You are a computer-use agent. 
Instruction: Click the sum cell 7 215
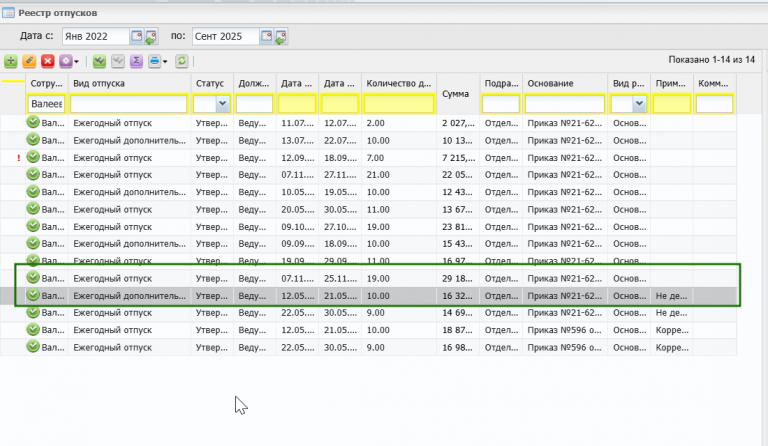[458, 158]
